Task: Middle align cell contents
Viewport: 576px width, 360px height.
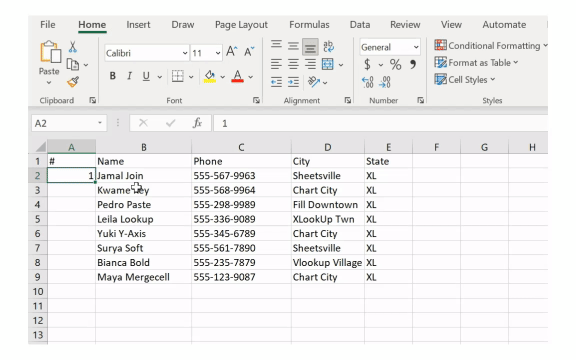Action: coord(293,46)
